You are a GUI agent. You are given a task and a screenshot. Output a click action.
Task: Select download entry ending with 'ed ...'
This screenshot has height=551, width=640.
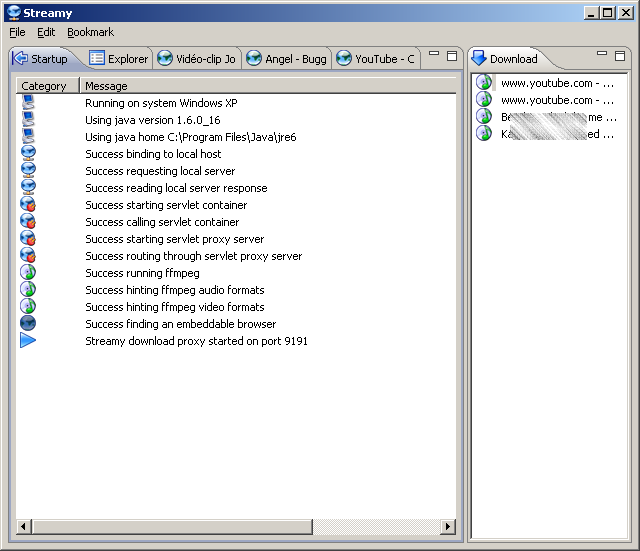[x=558, y=134]
